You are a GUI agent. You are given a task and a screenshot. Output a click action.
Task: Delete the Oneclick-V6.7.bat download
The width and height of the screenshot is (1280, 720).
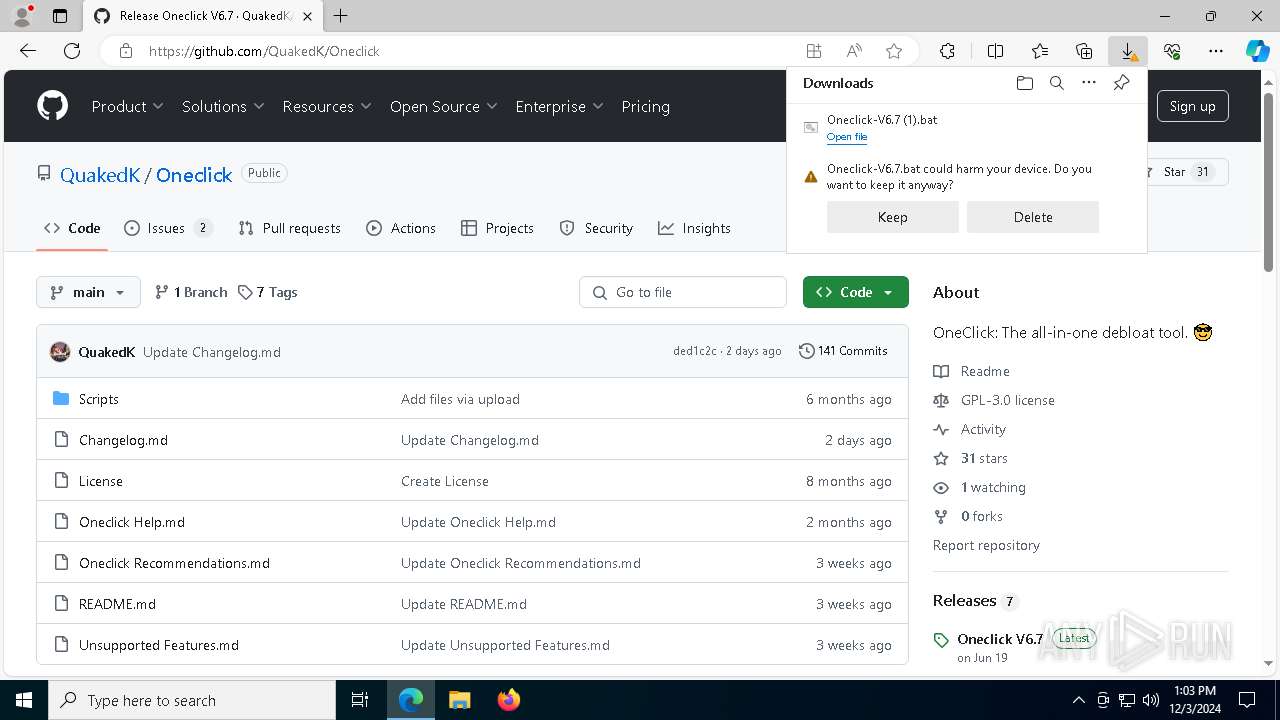click(1032, 217)
